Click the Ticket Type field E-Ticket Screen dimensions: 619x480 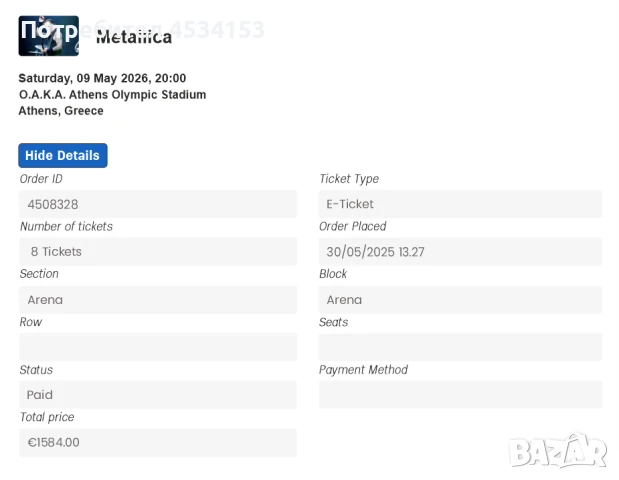[460, 204]
